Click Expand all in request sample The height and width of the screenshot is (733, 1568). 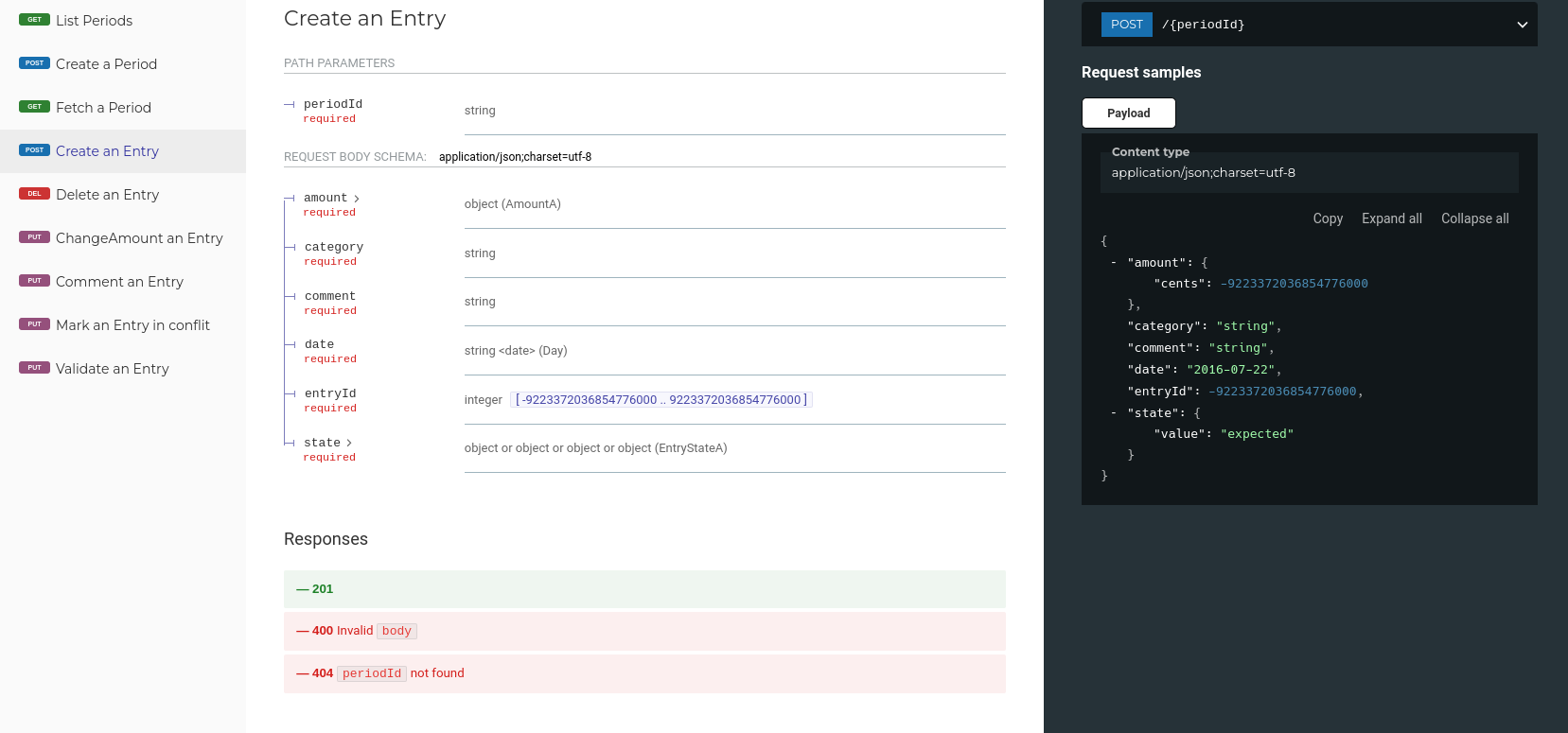tap(1391, 218)
